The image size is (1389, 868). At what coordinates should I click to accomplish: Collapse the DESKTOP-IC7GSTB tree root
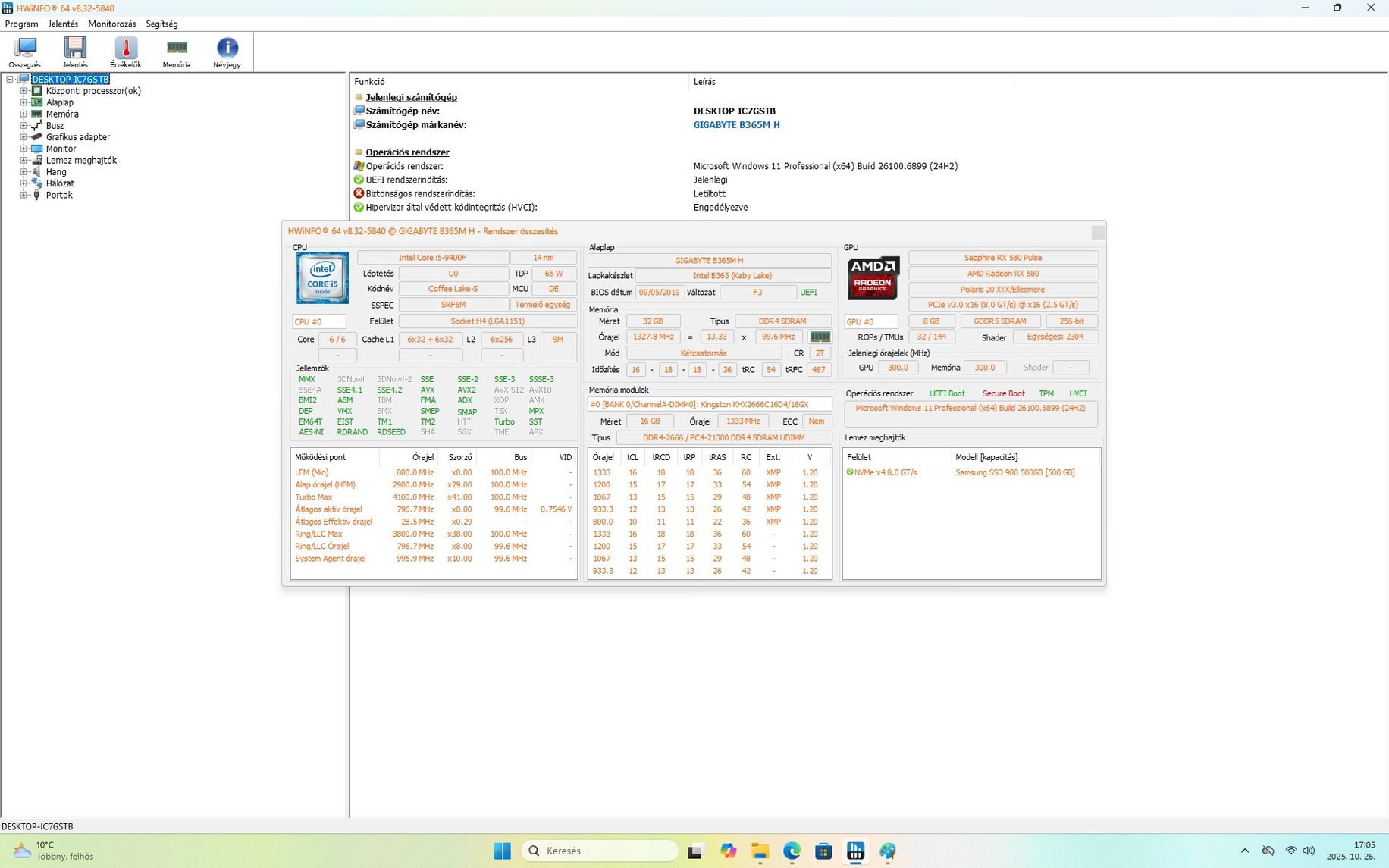[x=10, y=79]
